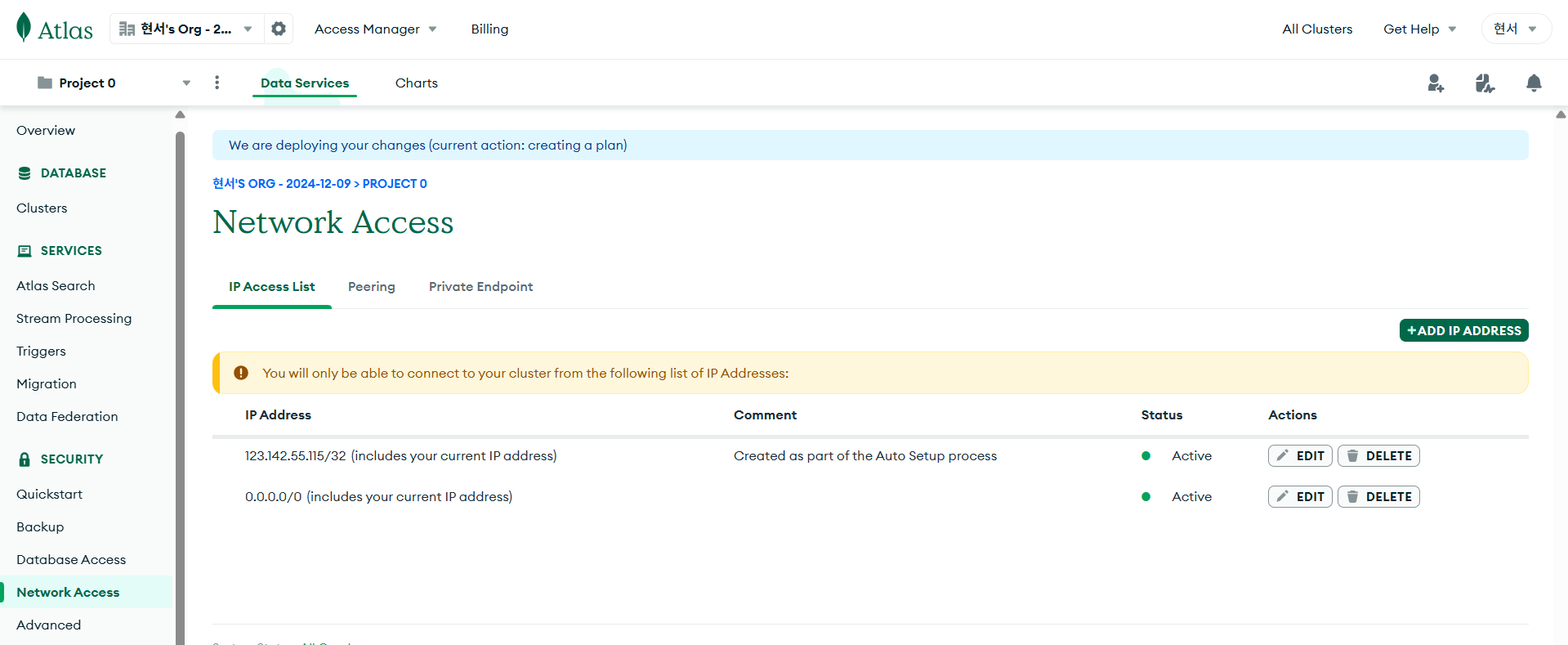Open Overview in the sidebar

(x=46, y=131)
